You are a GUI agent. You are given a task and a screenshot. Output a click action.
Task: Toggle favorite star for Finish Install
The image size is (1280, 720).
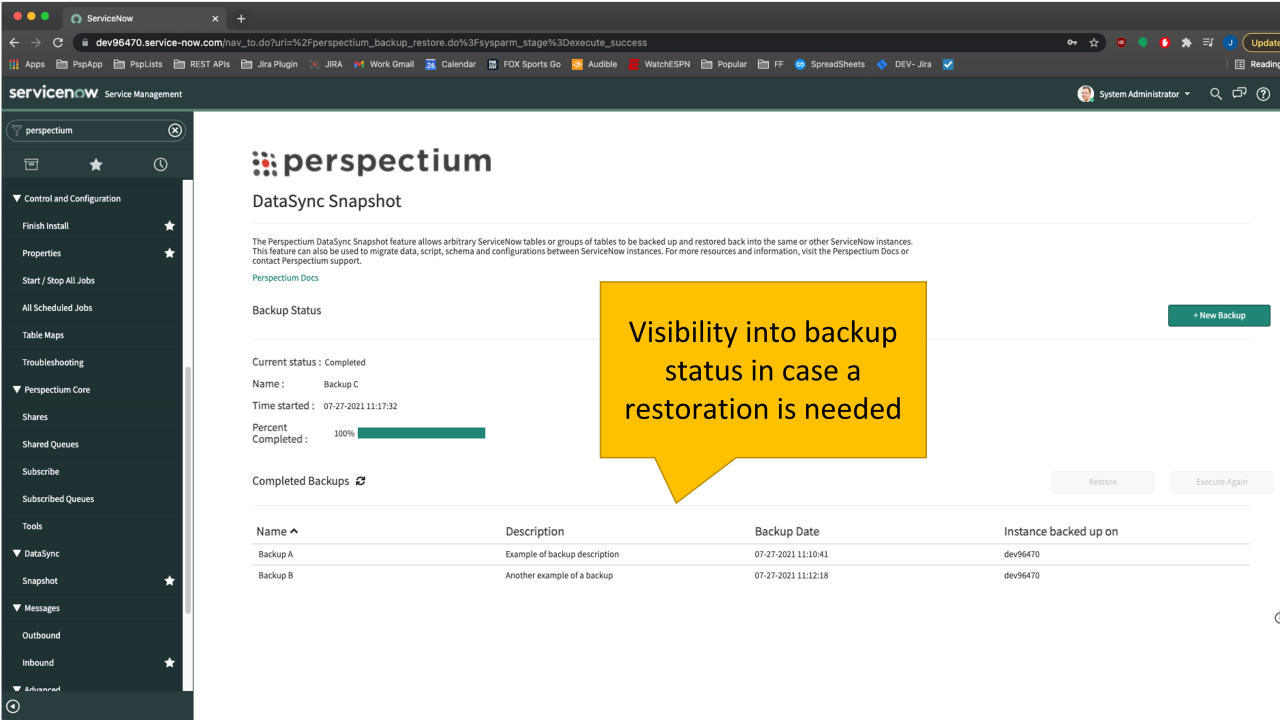169,226
